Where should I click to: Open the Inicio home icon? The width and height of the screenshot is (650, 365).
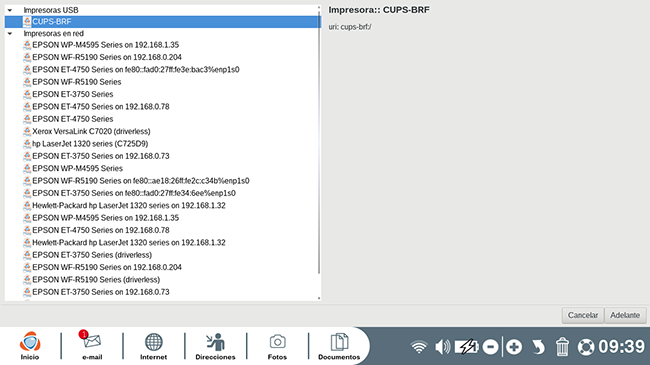30,346
